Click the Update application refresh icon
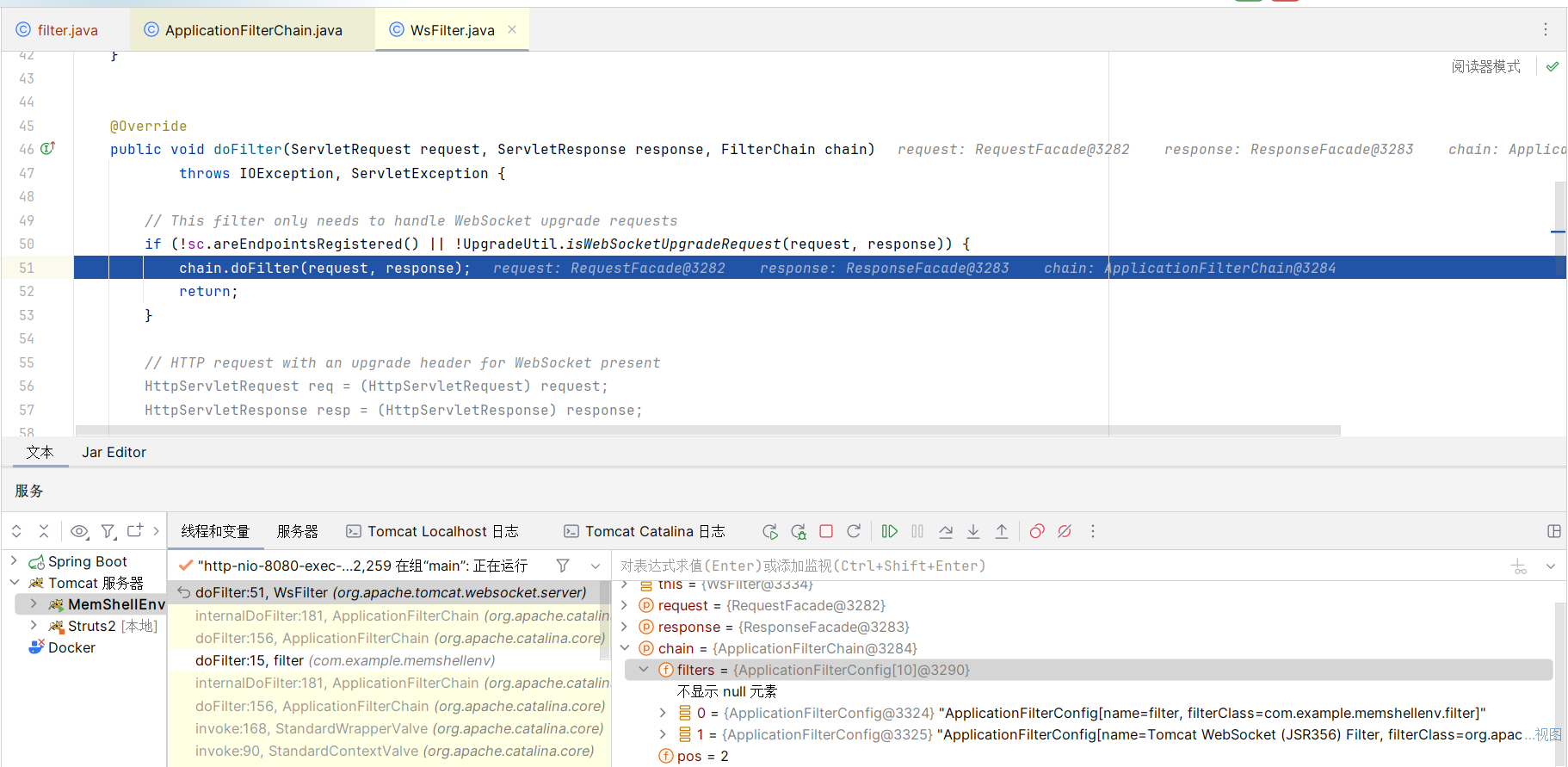The image size is (1568, 767). pos(854,531)
